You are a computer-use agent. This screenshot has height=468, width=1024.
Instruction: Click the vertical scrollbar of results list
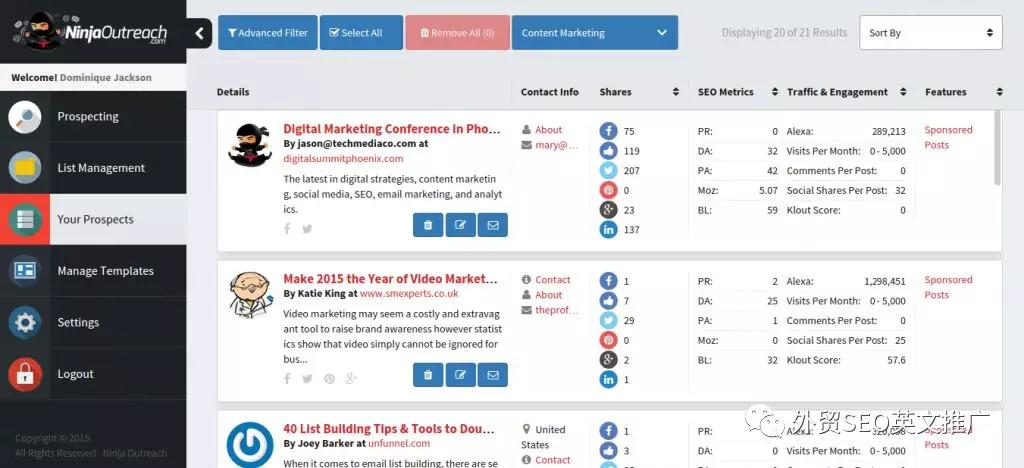997,150
